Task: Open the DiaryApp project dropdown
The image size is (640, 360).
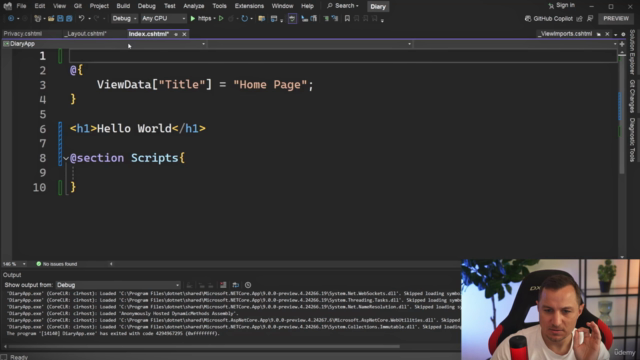Action: (104, 44)
